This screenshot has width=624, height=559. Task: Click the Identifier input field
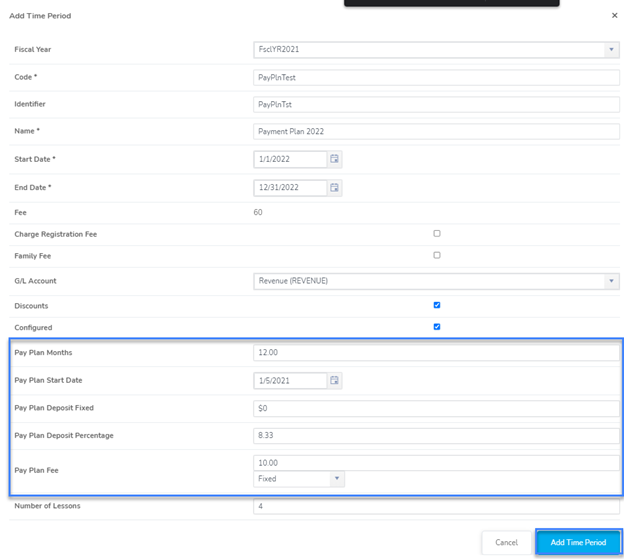click(436, 105)
